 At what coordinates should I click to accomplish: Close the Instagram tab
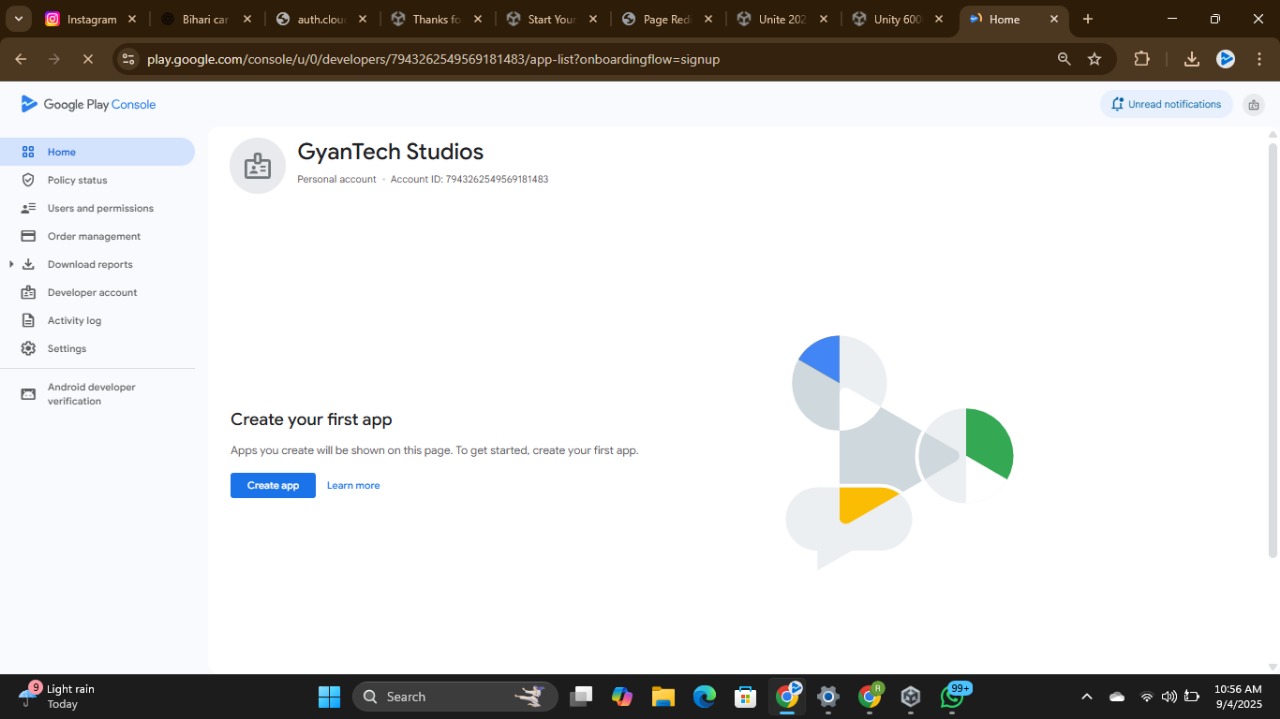tap(132, 19)
